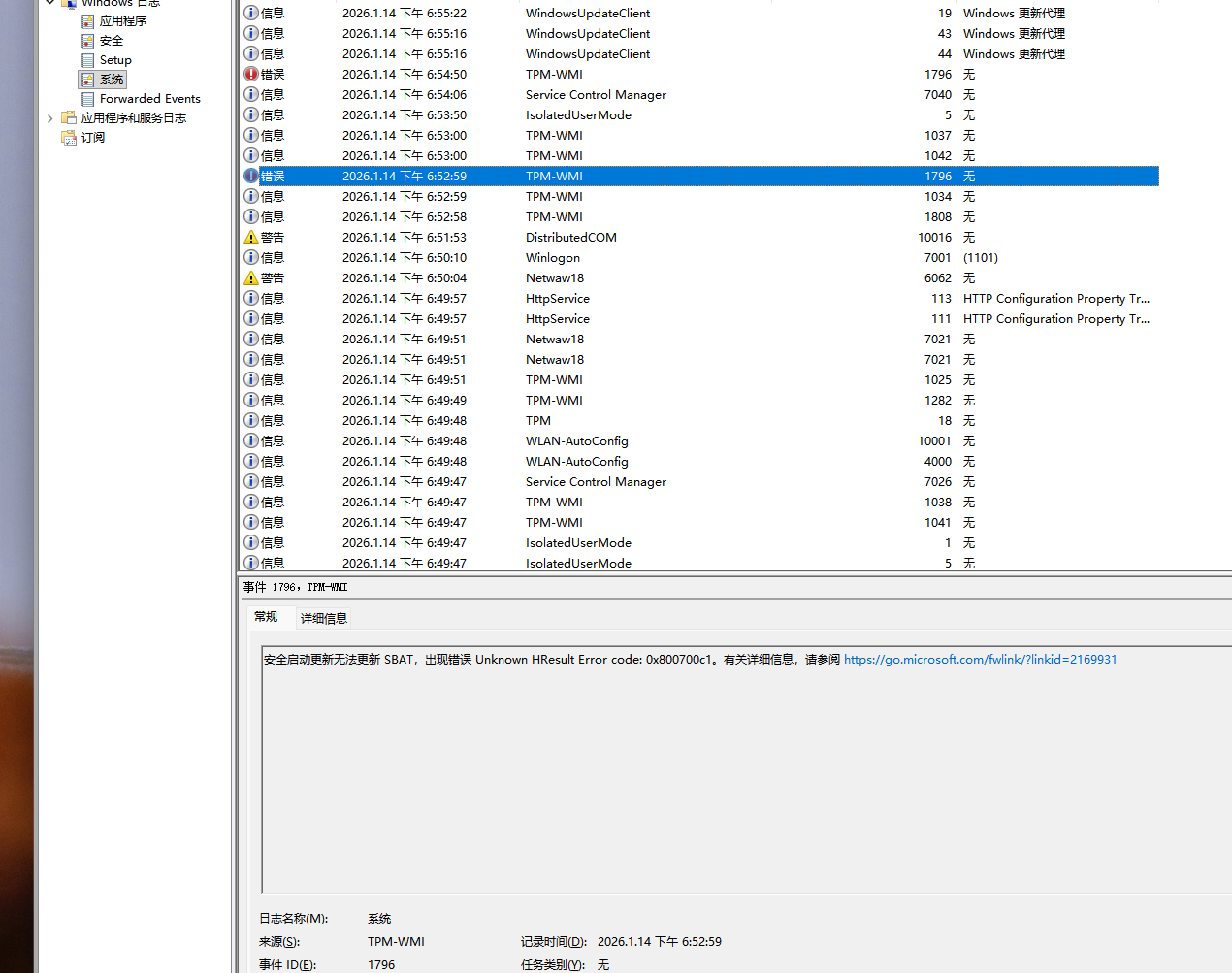Expand 应用程序和服务日志 node

(x=50, y=118)
